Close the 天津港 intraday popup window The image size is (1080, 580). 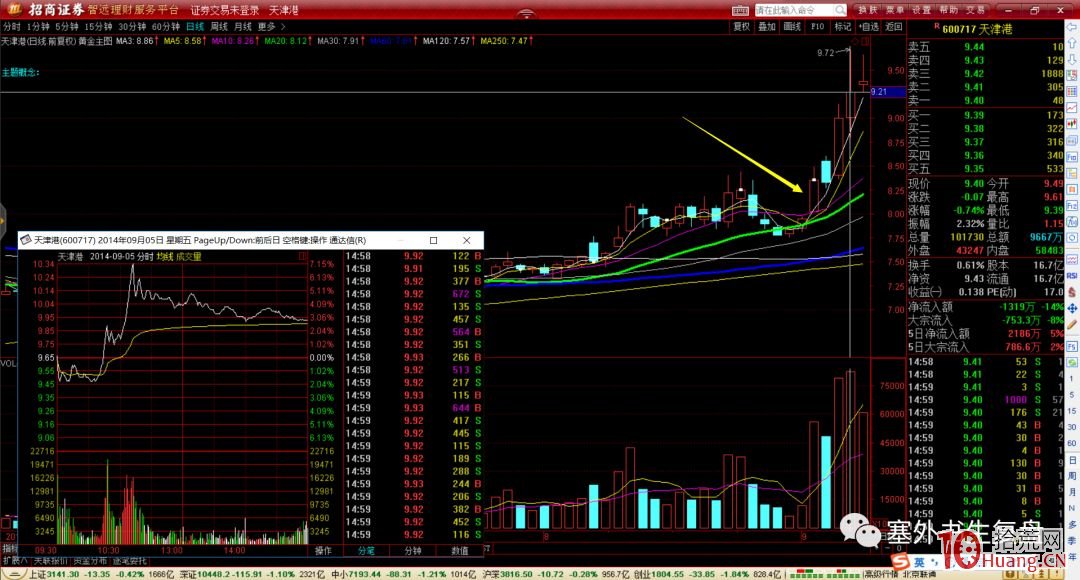coord(466,240)
